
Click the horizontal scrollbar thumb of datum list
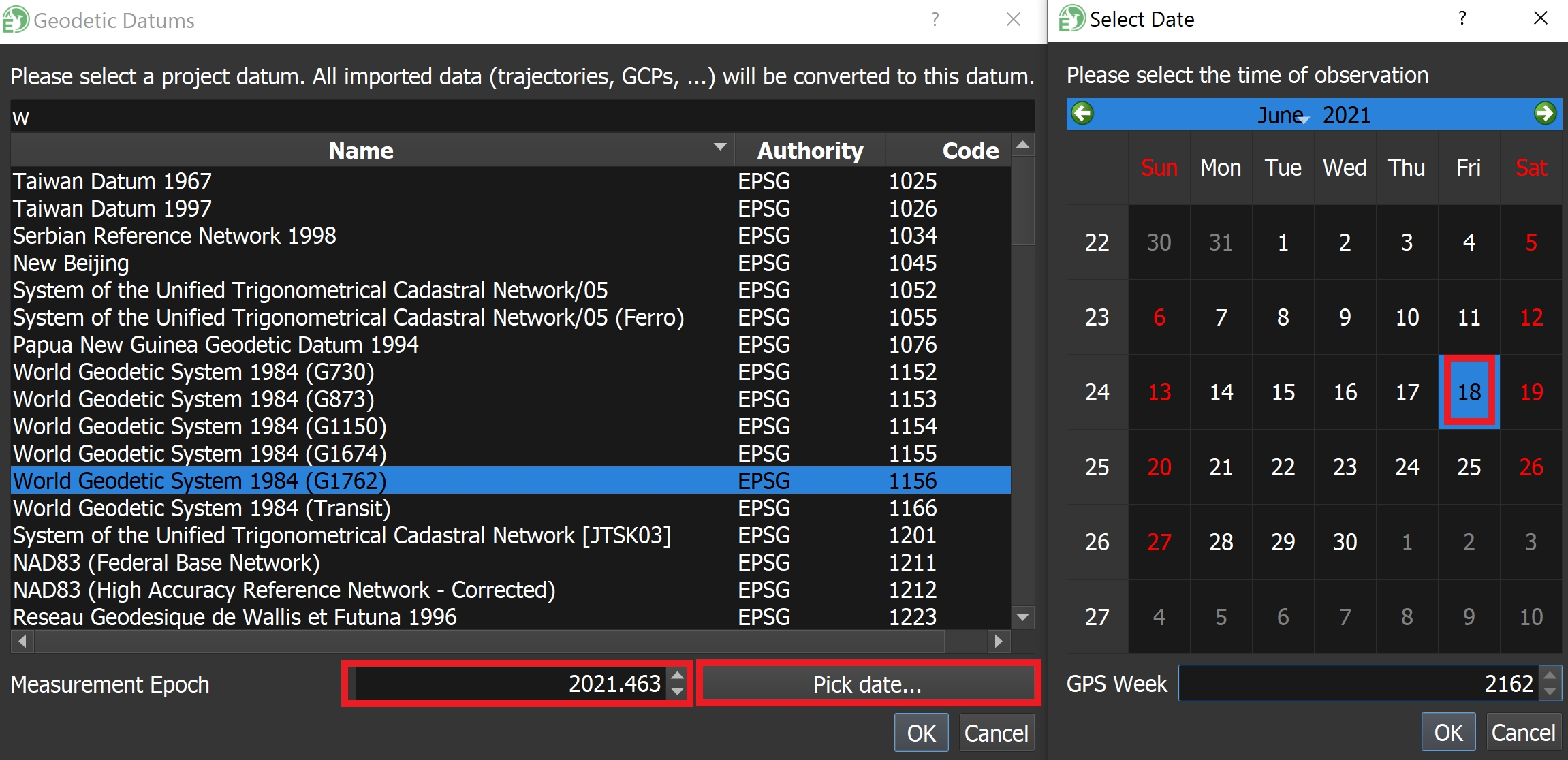pyautogui.click(x=489, y=641)
